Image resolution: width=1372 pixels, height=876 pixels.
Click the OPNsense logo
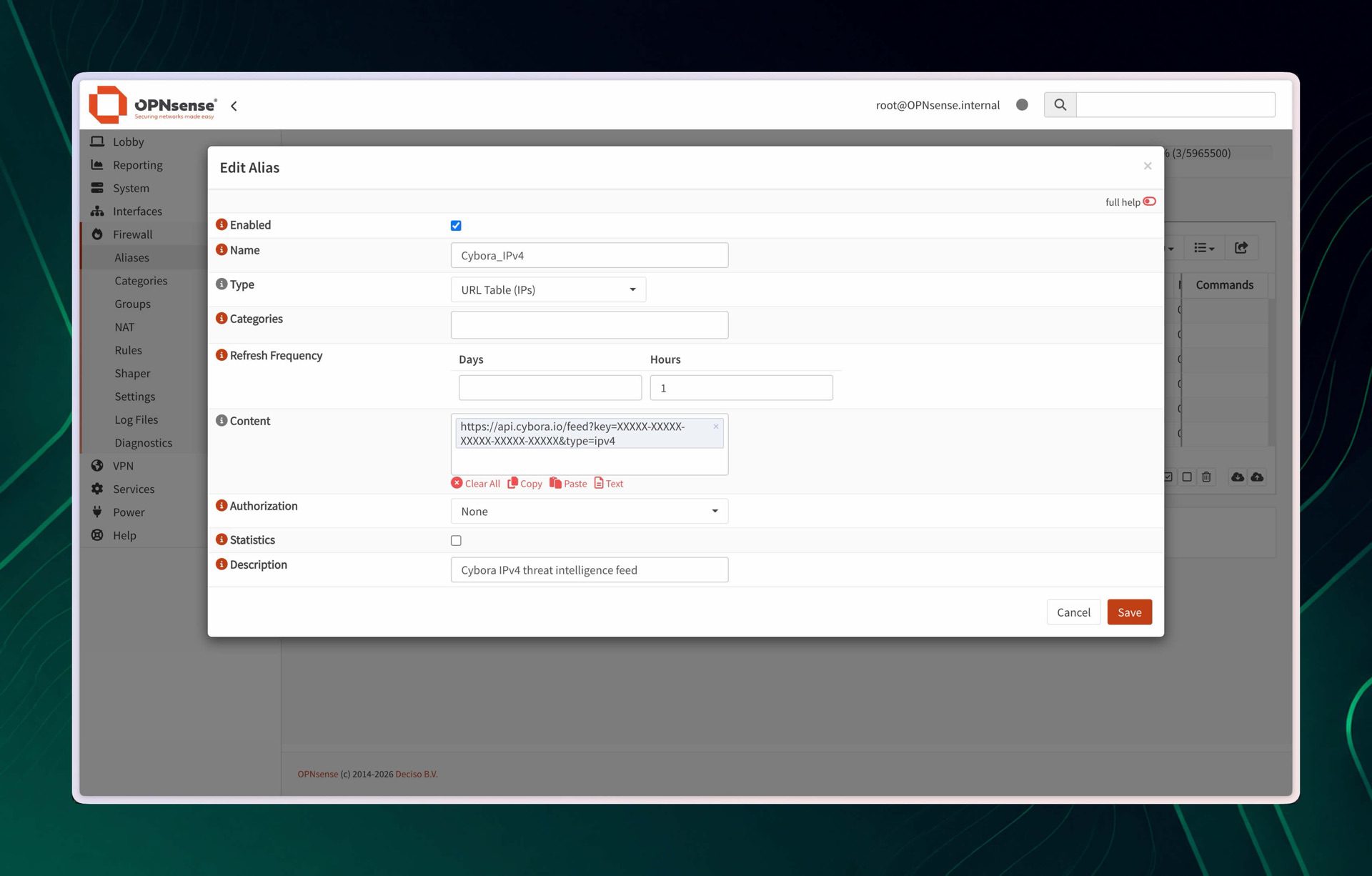pyautogui.click(x=153, y=104)
